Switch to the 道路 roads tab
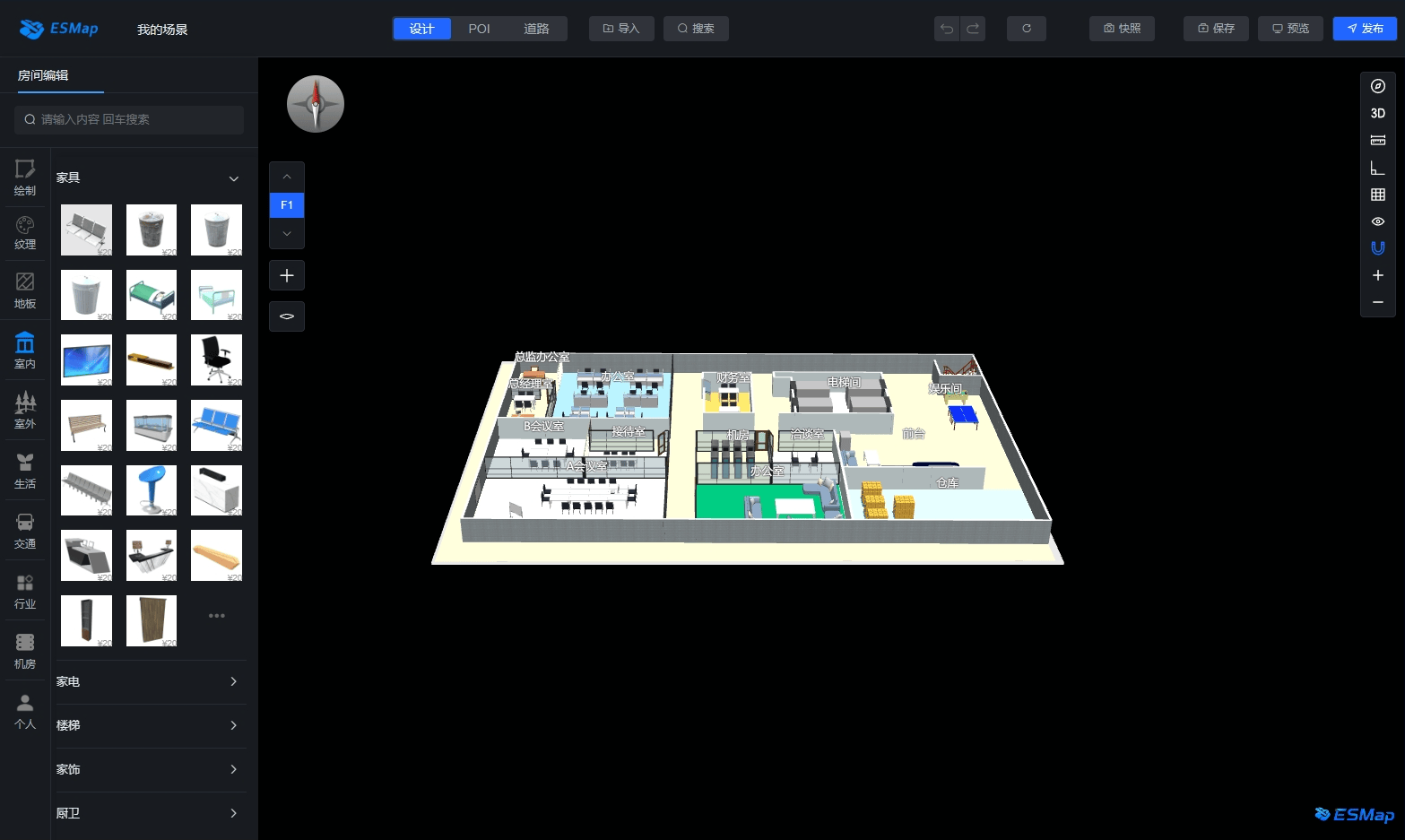Image resolution: width=1405 pixels, height=840 pixels. point(536,29)
